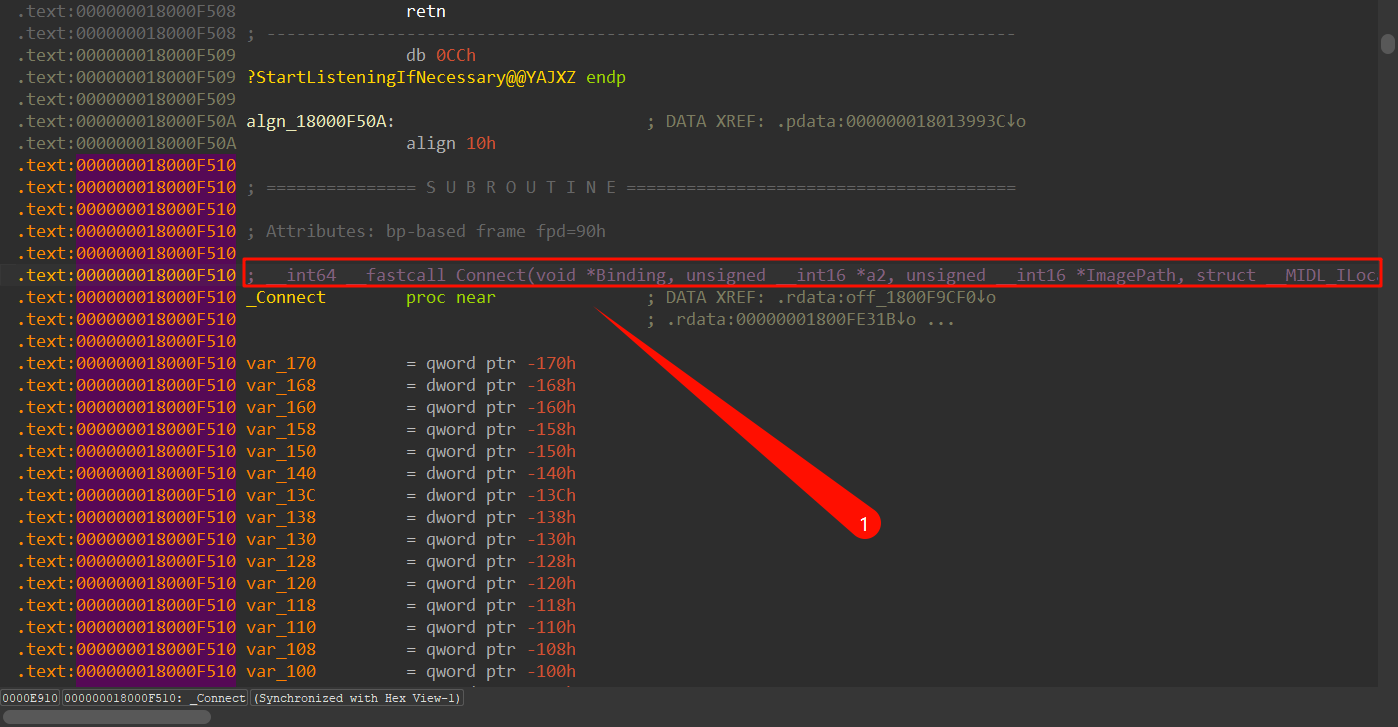Click the retn instruction
This screenshot has width=1398, height=727.
[x=425, y=12]
